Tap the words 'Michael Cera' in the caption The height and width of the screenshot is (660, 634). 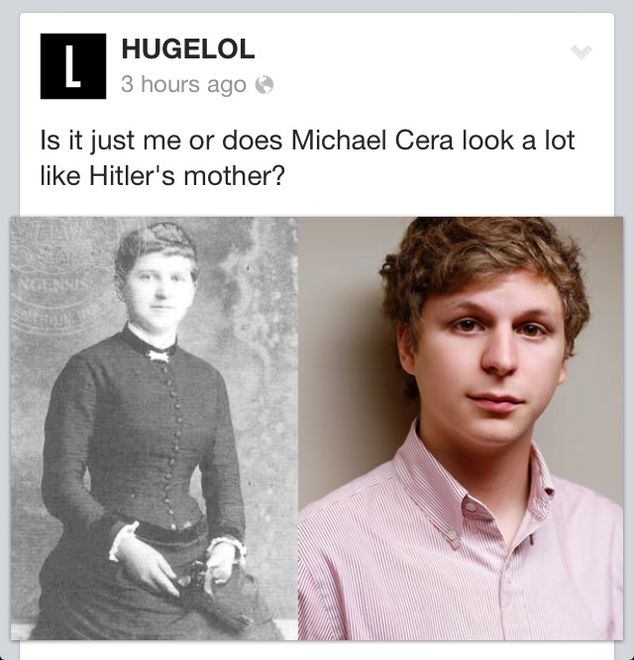(x=373, y=141)
